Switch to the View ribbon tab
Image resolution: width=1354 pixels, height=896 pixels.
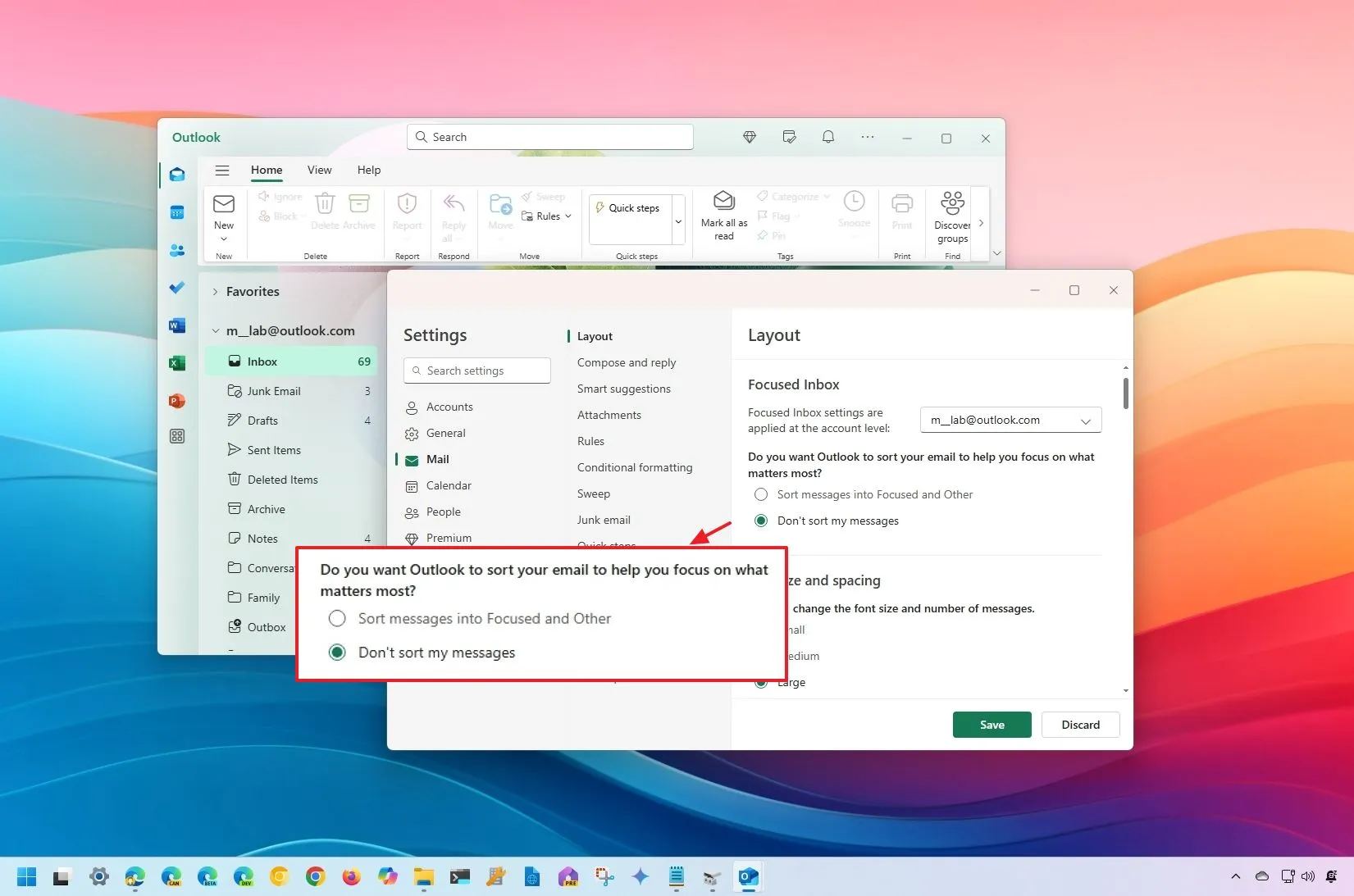320,171
